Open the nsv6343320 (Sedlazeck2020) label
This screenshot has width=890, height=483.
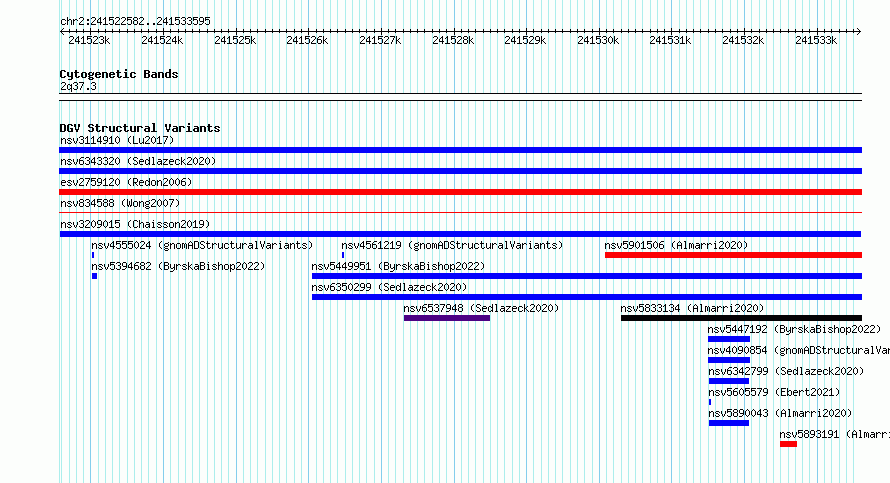[138, 161]
